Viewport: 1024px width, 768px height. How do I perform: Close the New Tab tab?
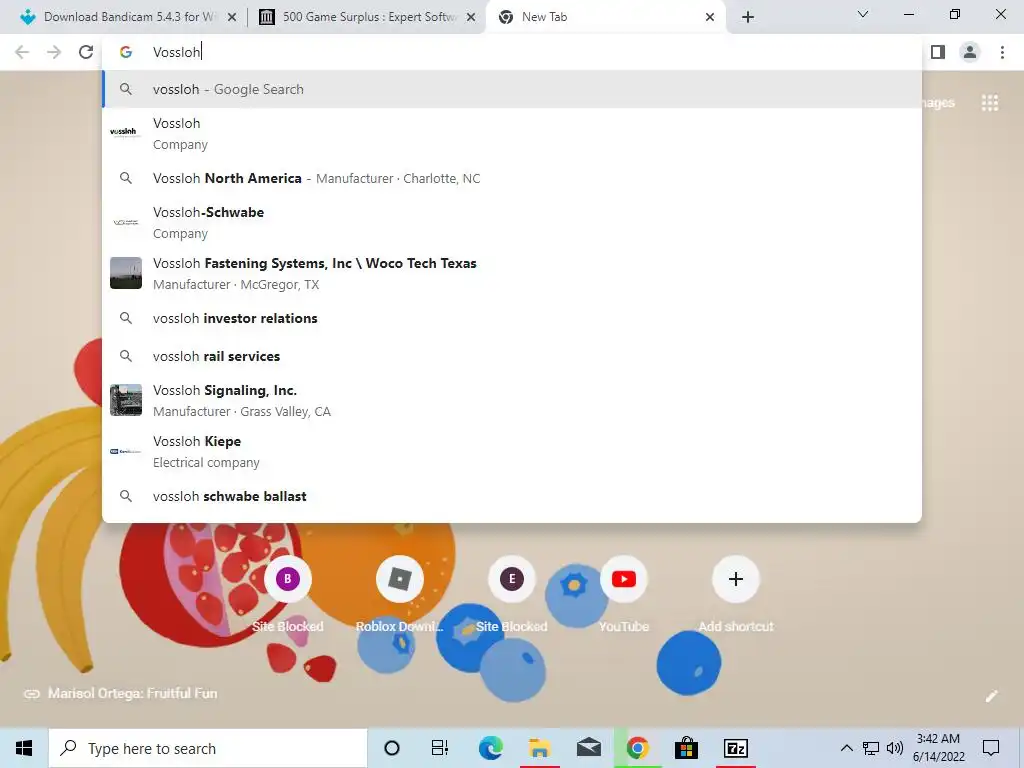coord(710,17)
